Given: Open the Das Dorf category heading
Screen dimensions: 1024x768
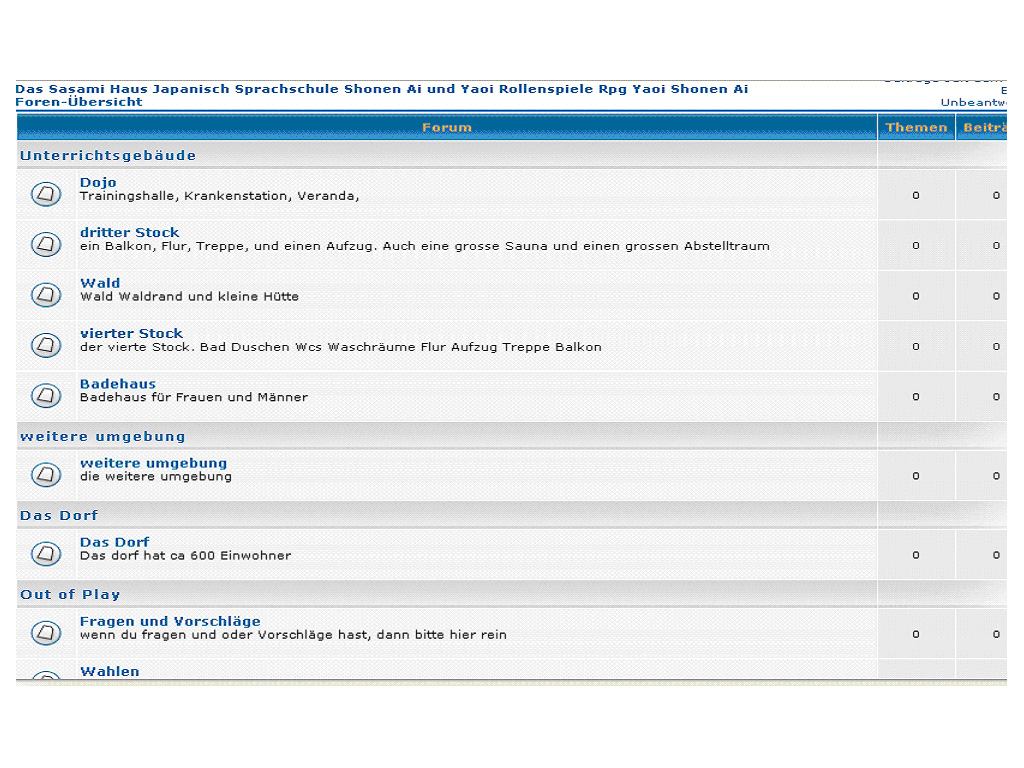Looking at the screenshot, I should click(x=59, y=515).
